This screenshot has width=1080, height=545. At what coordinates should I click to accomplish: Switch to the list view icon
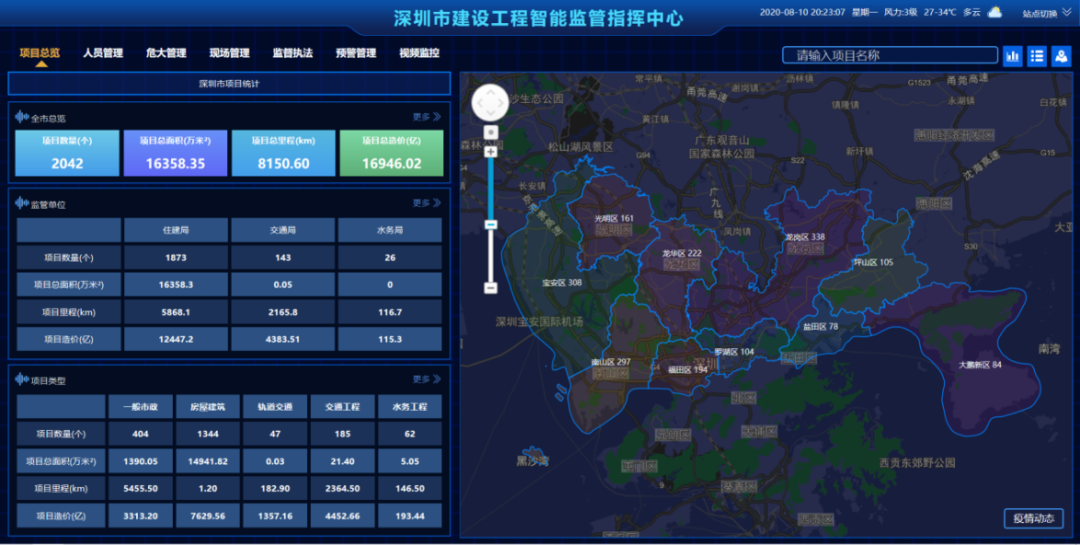1037,56
